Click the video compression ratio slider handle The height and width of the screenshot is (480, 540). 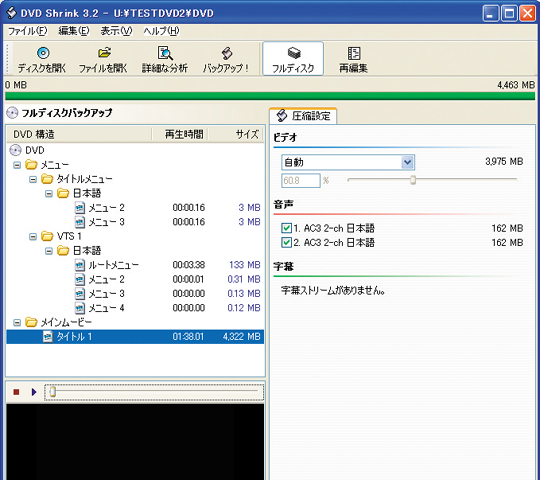(413, 179)
